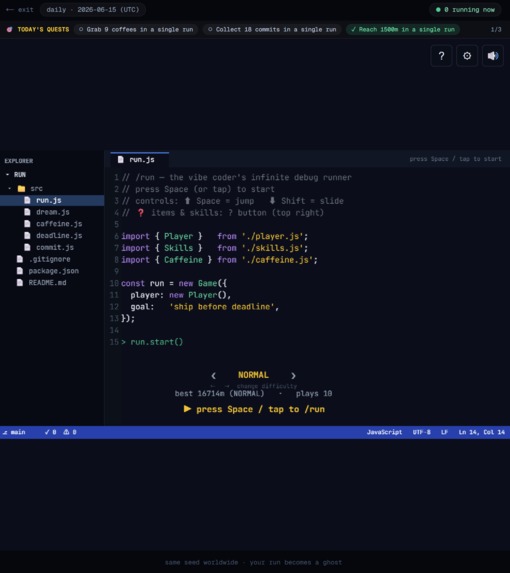Switch to the run.js editor tab
Screen dimensions: 510x573
140,160
